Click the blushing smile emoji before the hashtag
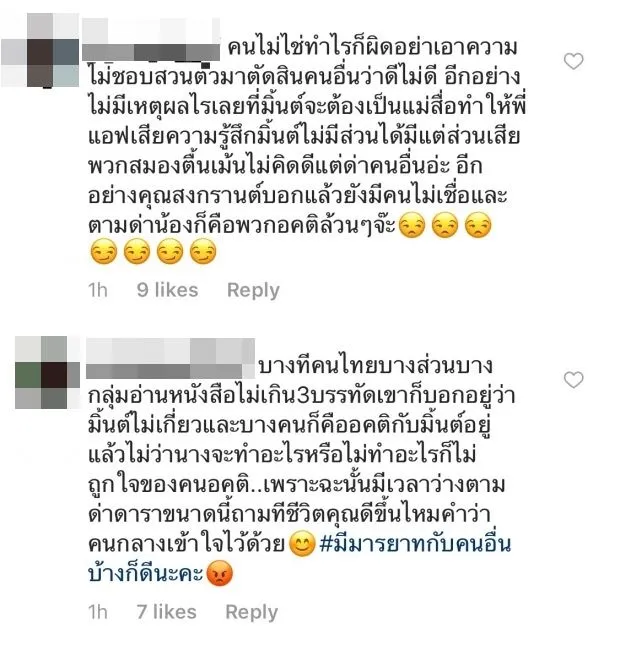The height and width of the screenshot is (645, 620). 302,544
